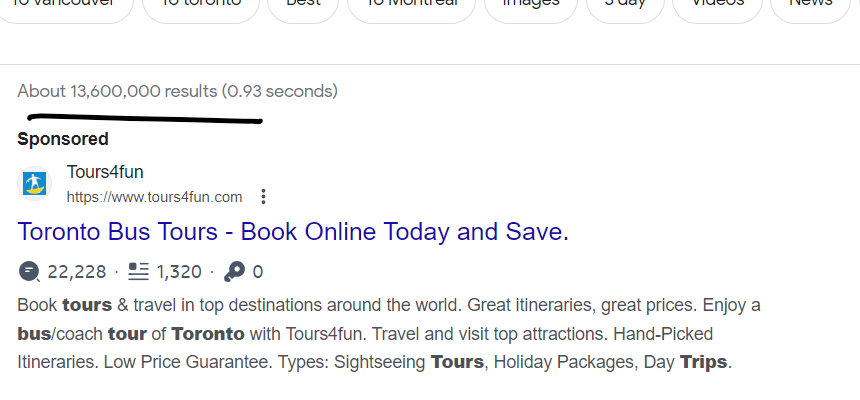Open 'Toronto Bus Tours - Book Online' link
Screen dimensions: 860x400
(x=293, y=232)
